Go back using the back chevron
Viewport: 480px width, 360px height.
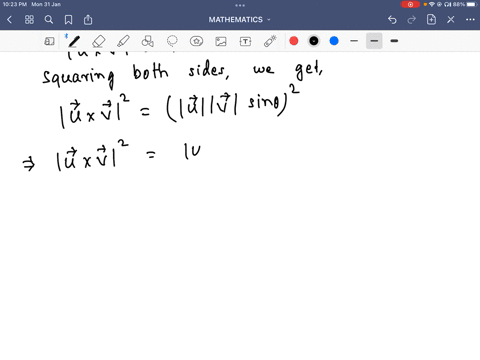[x=9, y=20]
